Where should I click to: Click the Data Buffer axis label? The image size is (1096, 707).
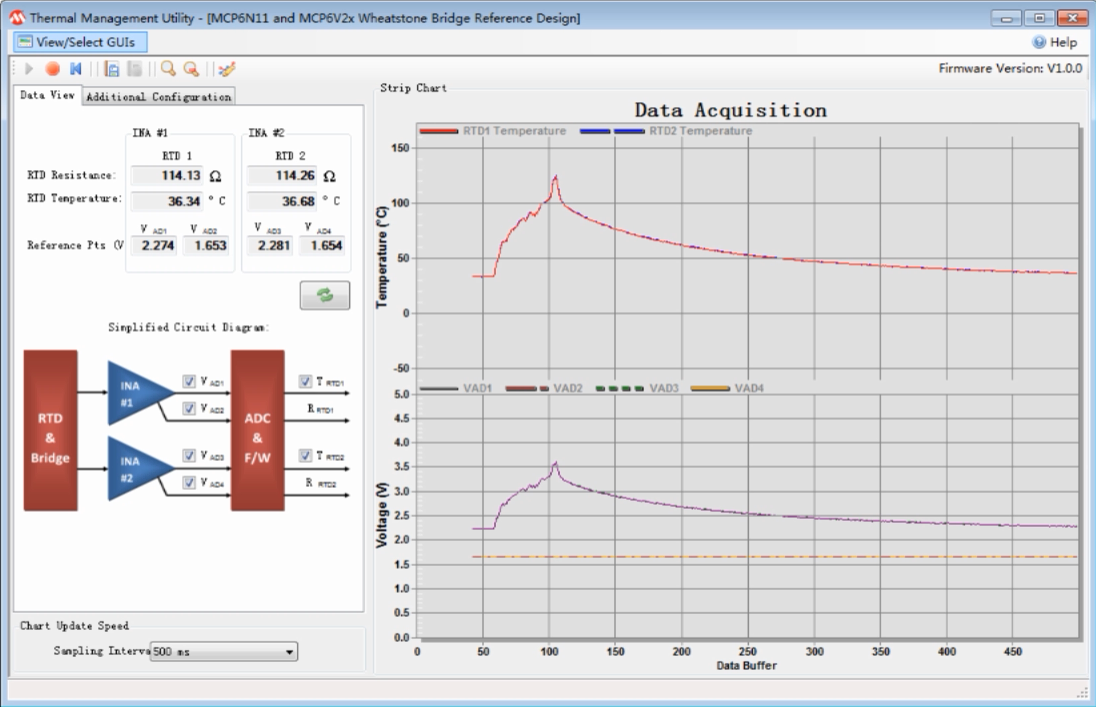click(x=747, y=666)
